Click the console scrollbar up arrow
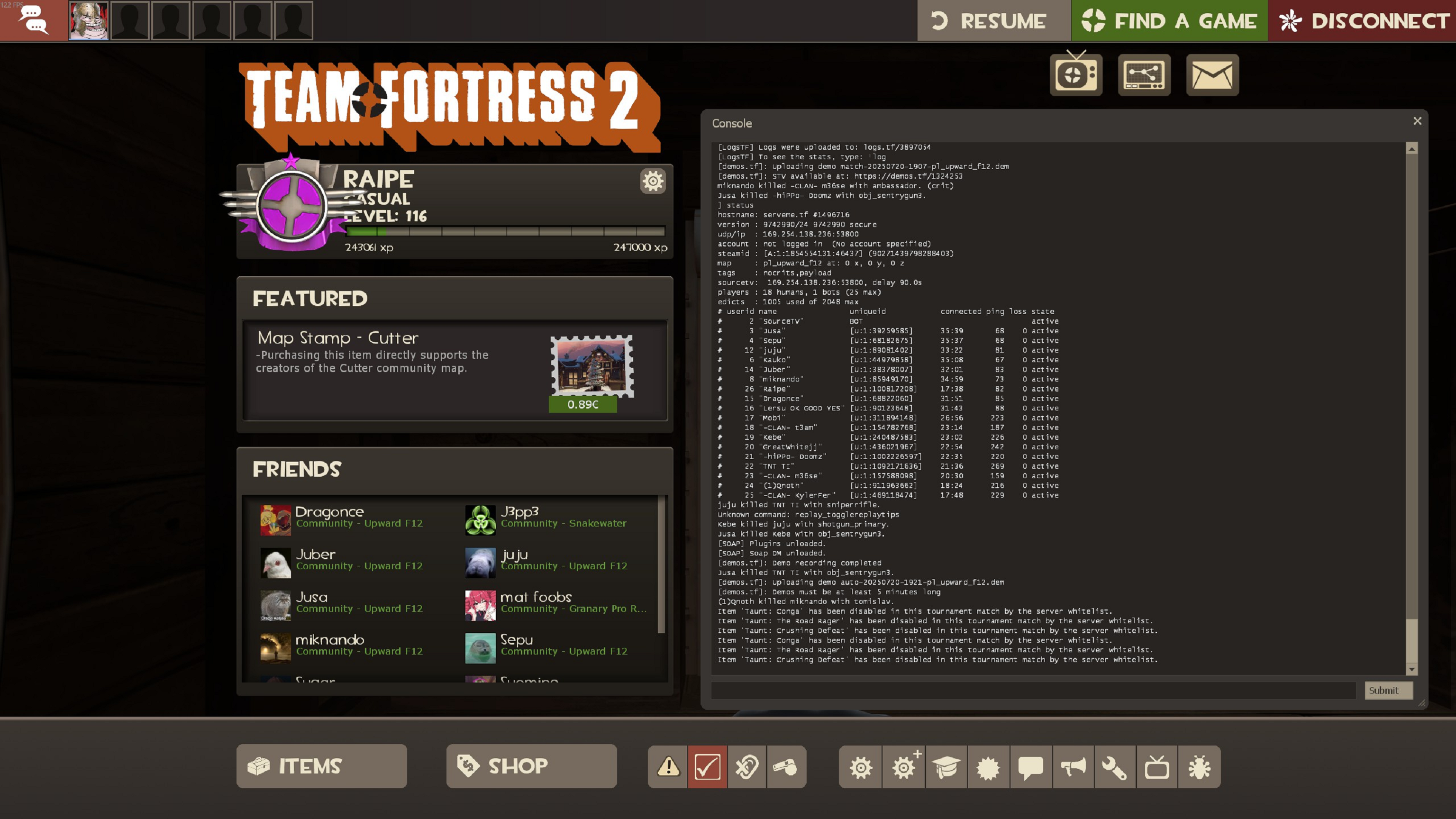Viewport: 1456px width, 819px height. pyautogui.click(x=1411, y=149)
